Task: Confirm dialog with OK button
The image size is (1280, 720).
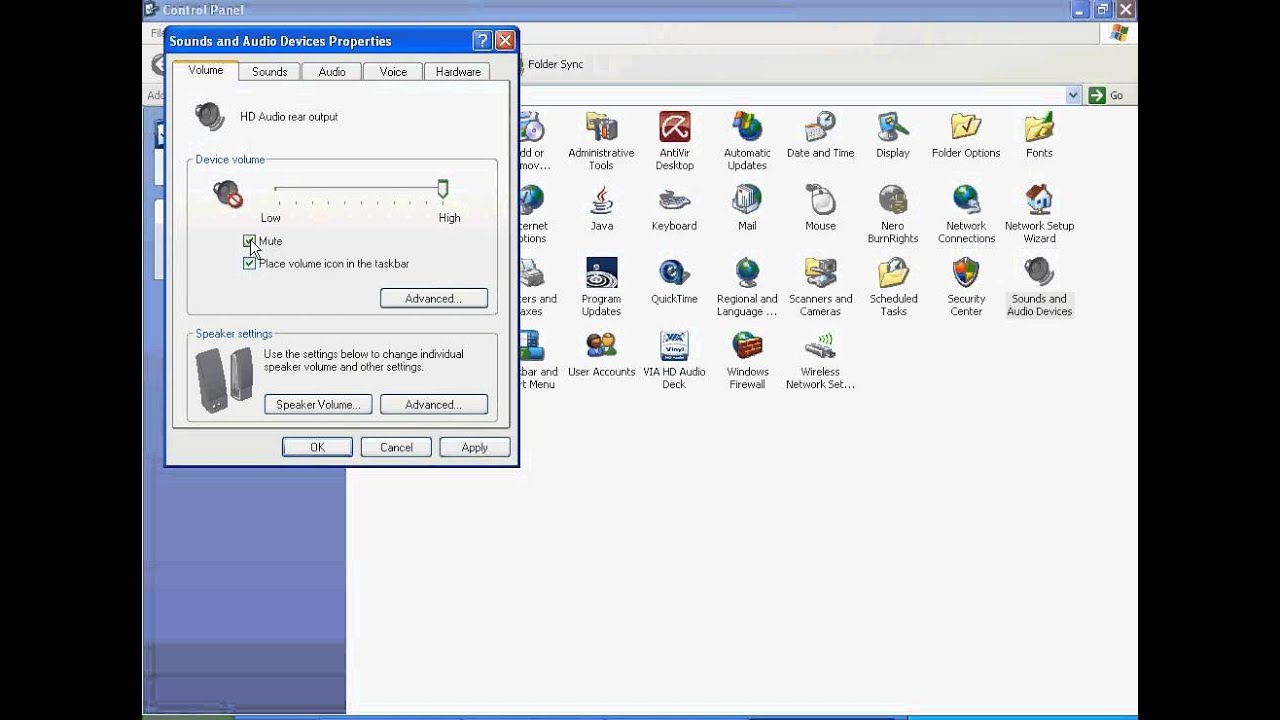Action: [317, 447]
